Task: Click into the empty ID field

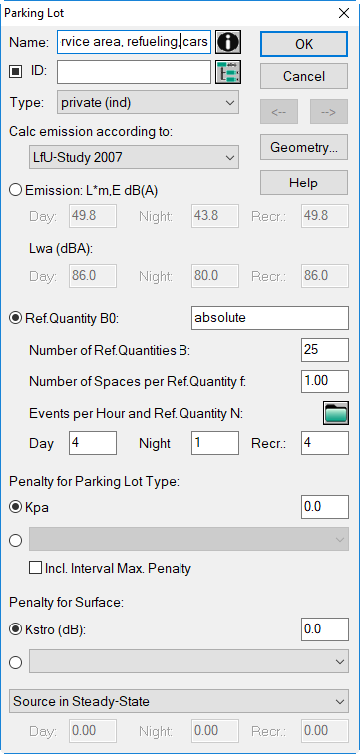Action: [x=134, y=72]
